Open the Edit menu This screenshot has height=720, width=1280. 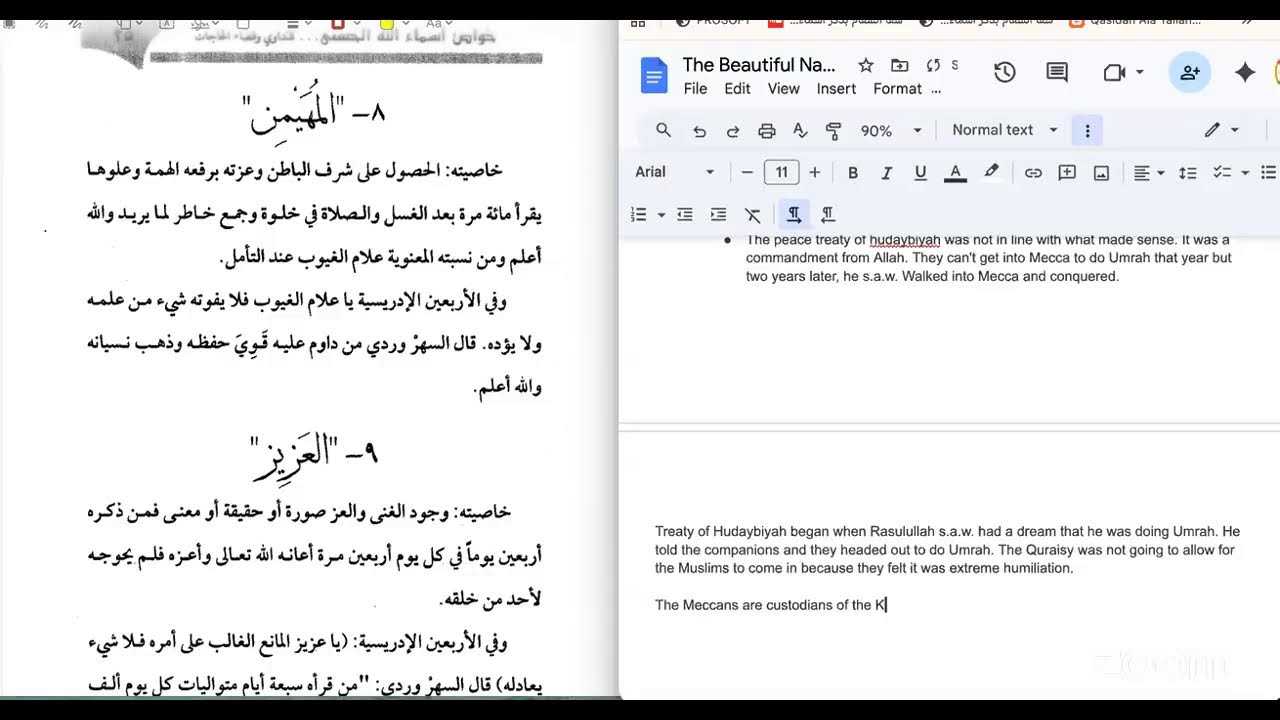click(737, 89)
